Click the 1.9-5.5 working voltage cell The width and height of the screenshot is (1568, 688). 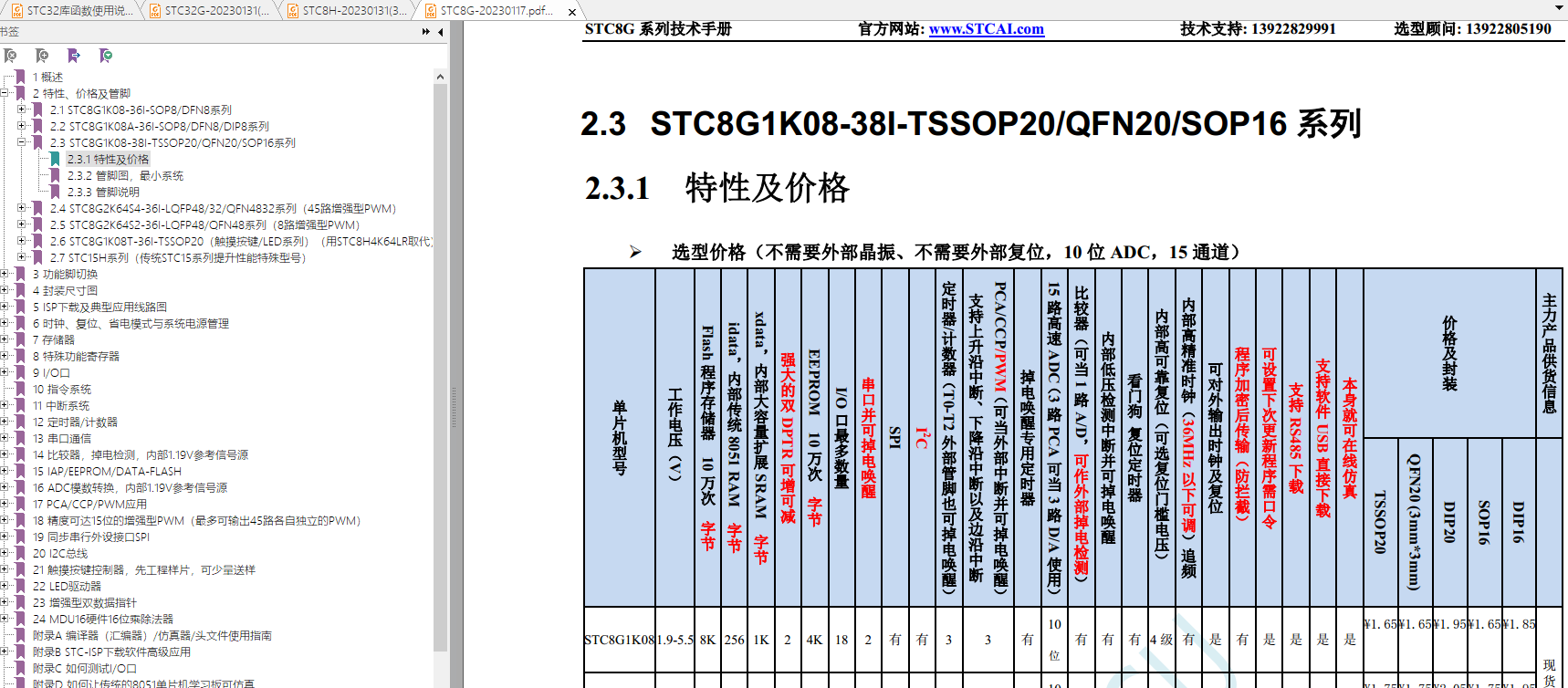[674, 640]
